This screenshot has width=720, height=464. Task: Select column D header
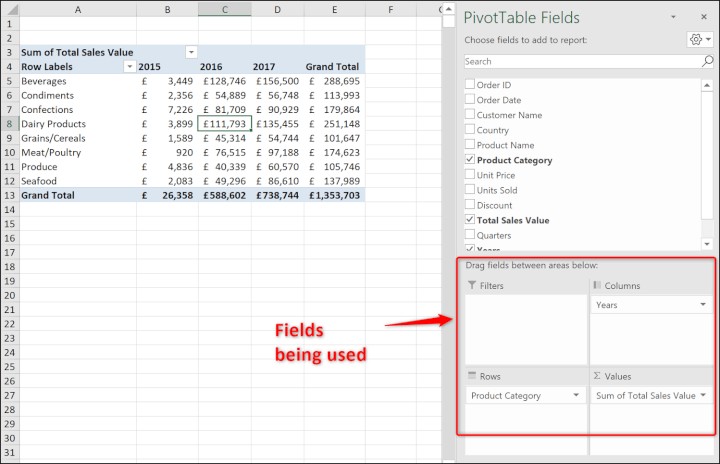pos(277,9)
